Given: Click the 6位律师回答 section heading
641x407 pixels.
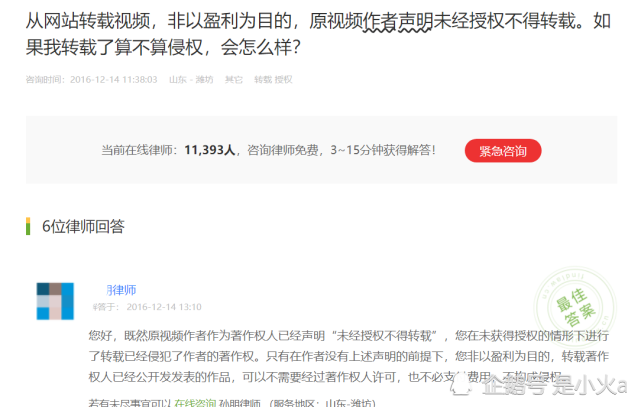Looking at the screenshot, I should [83, 226].
